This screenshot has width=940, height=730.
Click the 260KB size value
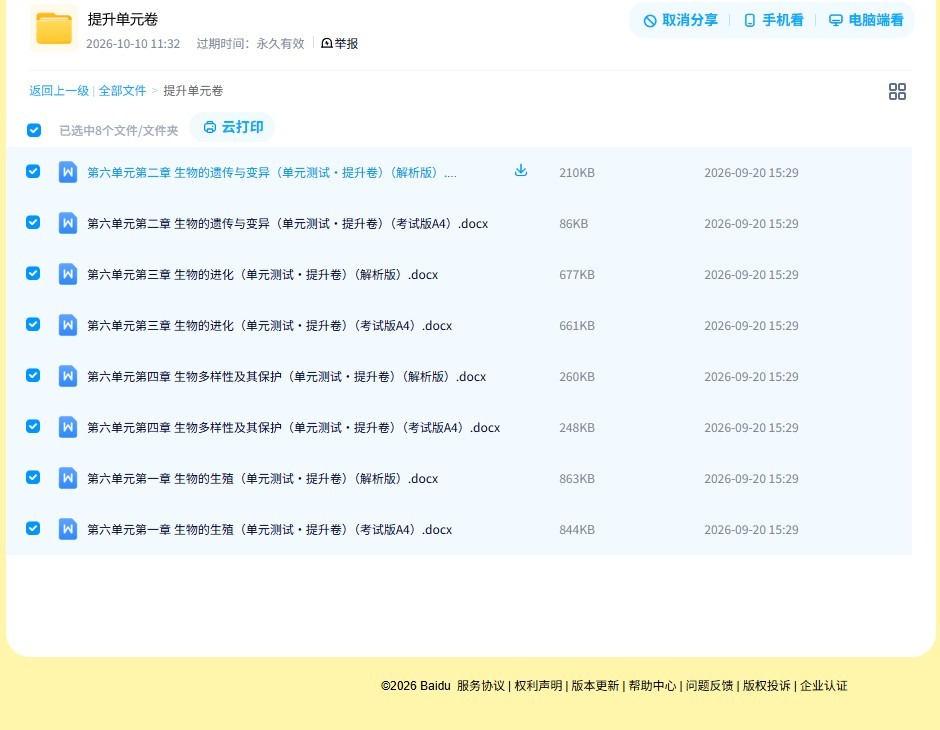click(577, 376)
